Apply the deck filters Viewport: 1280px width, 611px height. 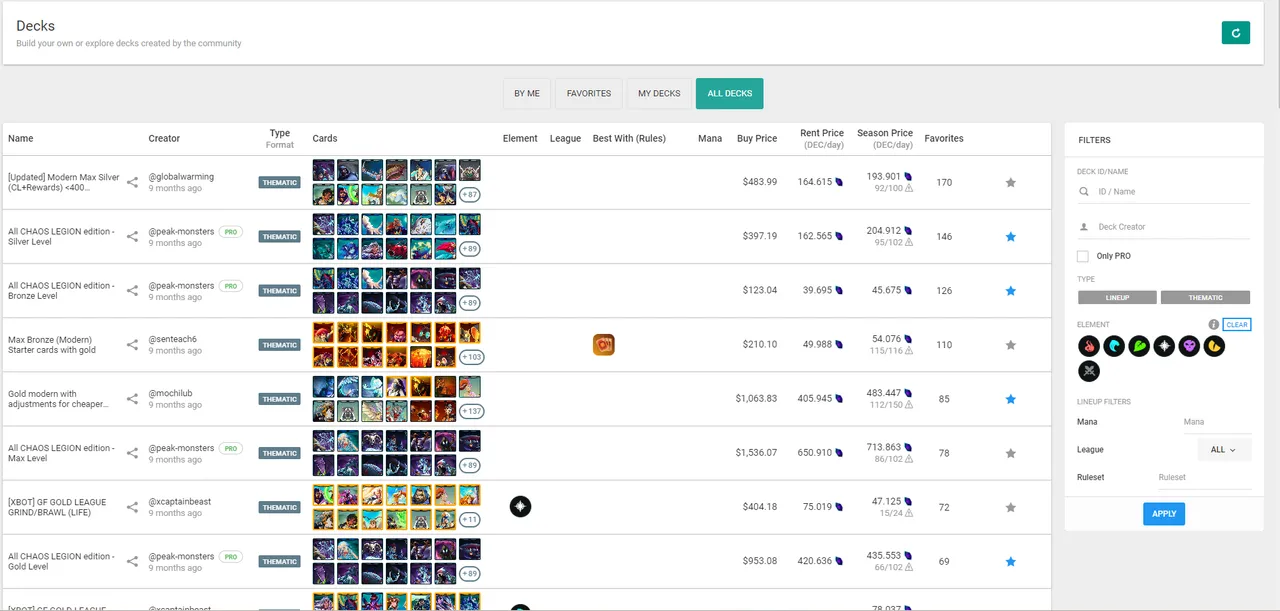(x=1164, y=514)
